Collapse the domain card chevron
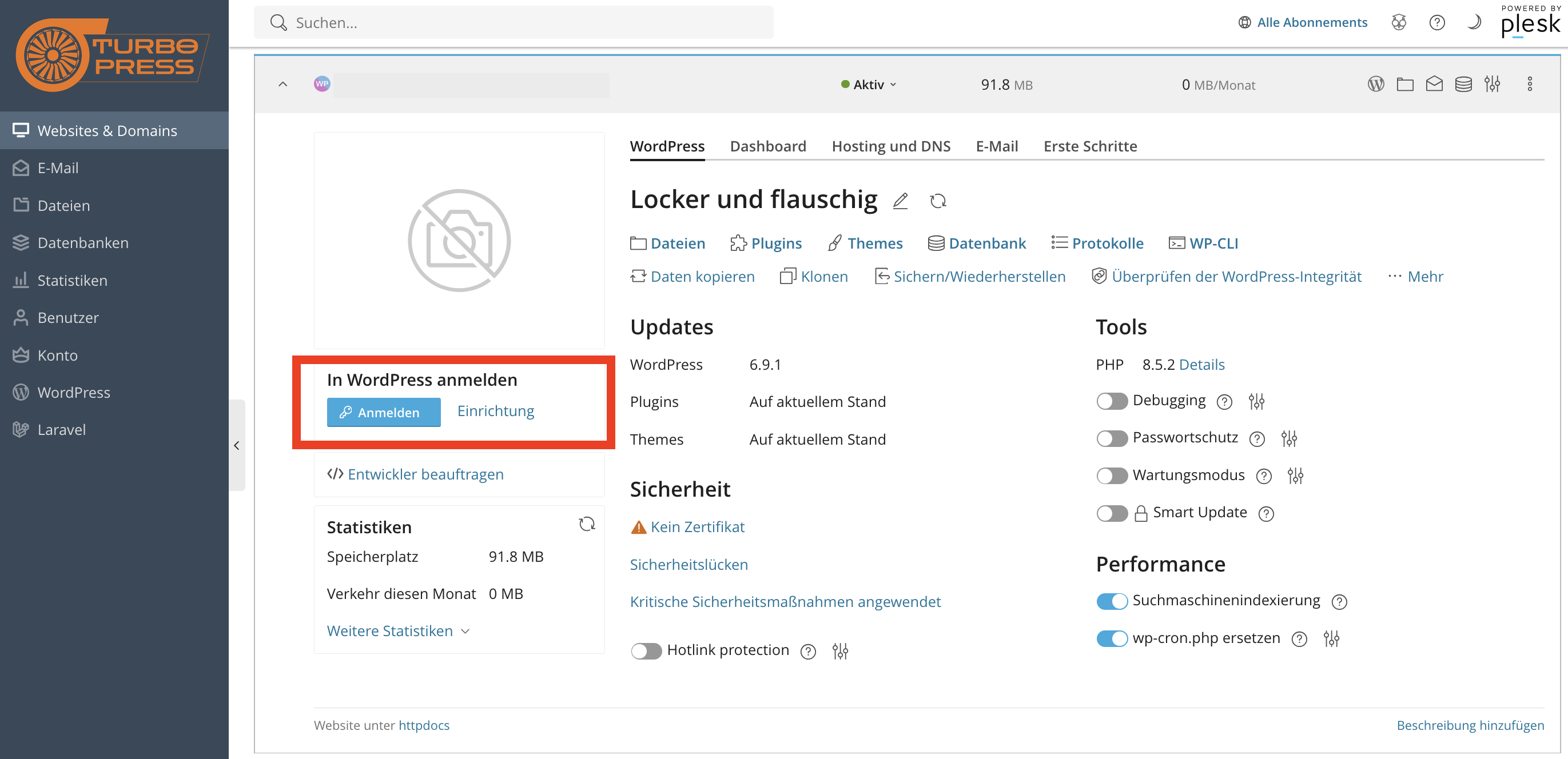 (282, 85)
